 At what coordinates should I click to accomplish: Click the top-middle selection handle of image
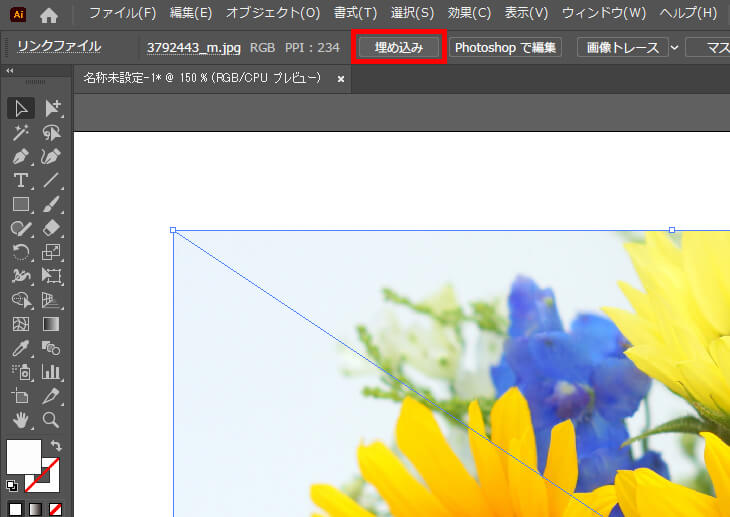click(x=672, y=230)
